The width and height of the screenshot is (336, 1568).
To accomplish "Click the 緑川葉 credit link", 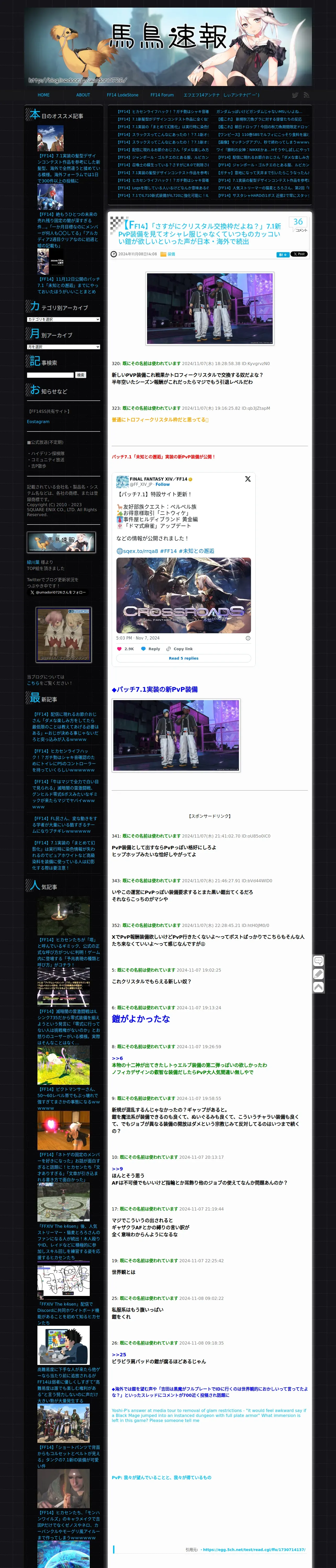I will coord(33,562).
